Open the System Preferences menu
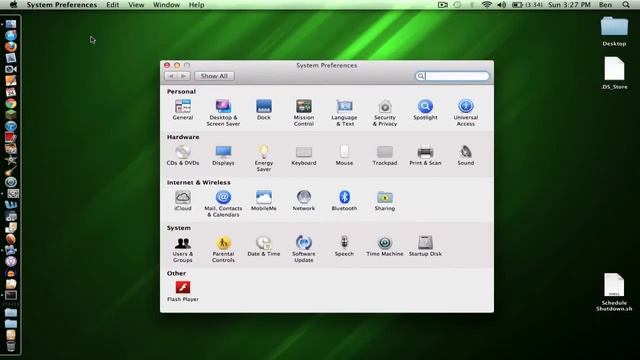Image resolution: width=640 pixels, height=360 pixels. [x=62, y=5]
